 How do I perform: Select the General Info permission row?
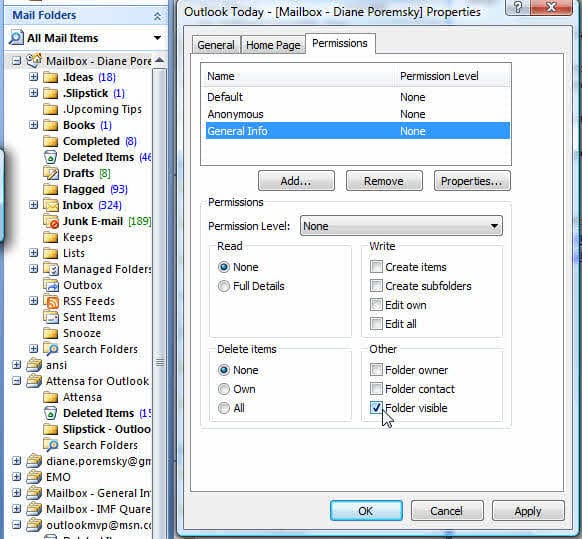[x=358, y=131]
